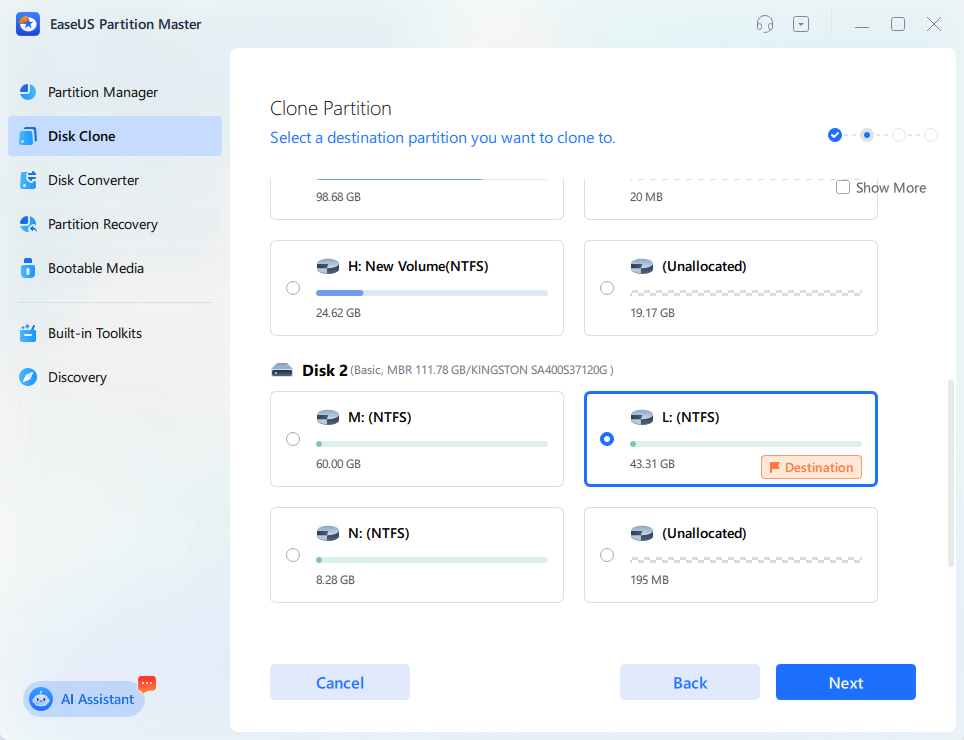Select the 195 MB Unallocated radio button
964x740 pixels.
pyautogui.click(x=607, y=555)
